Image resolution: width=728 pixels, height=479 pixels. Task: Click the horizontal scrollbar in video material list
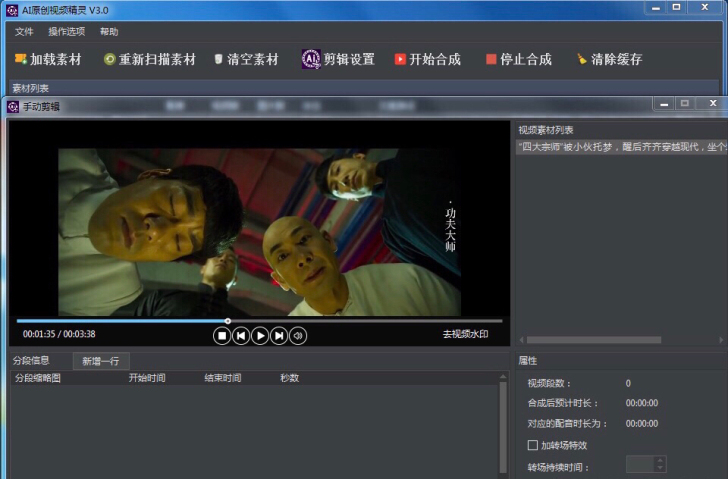coord(594,340)
